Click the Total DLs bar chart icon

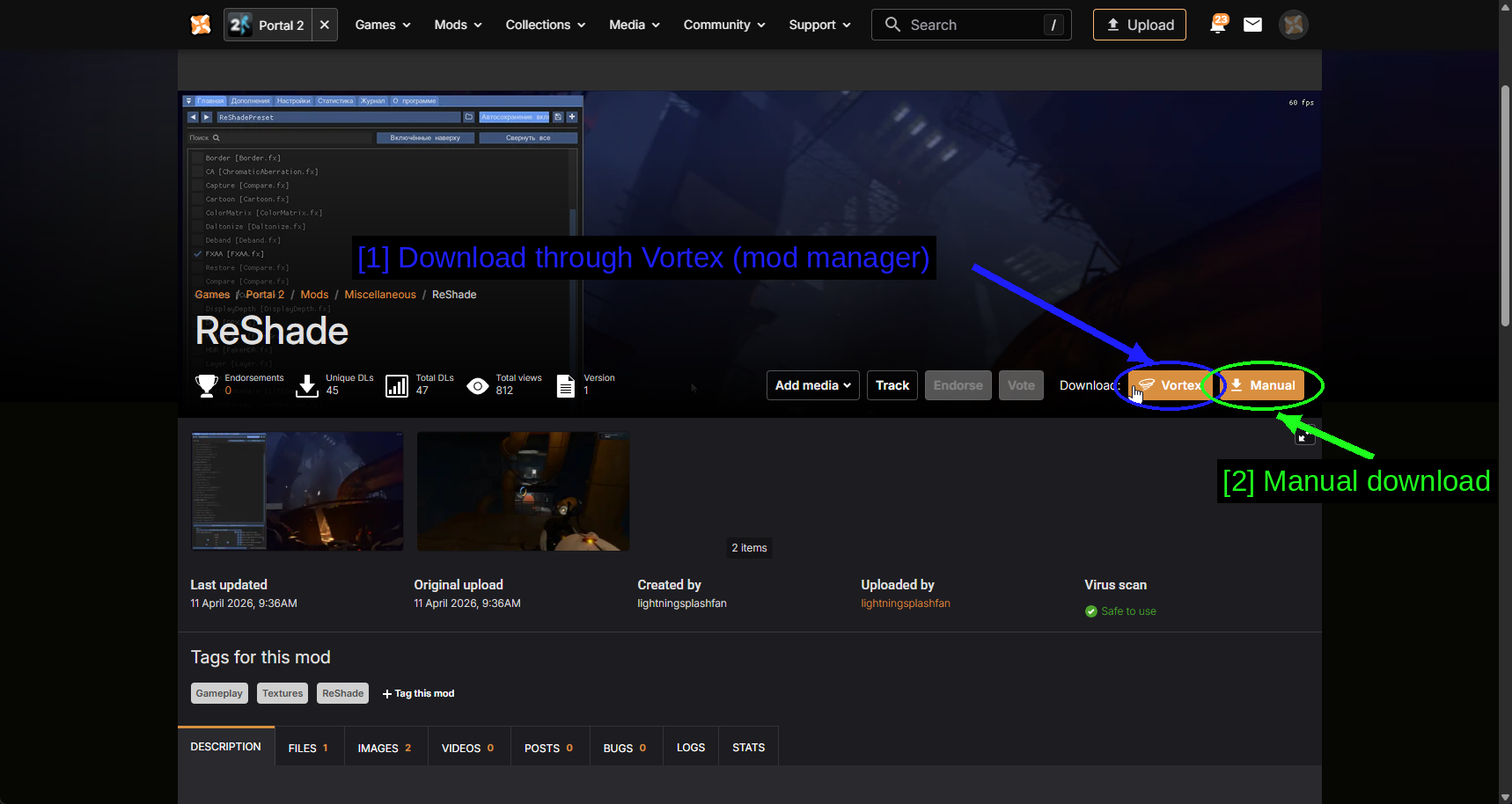click(x=397, y=385)
